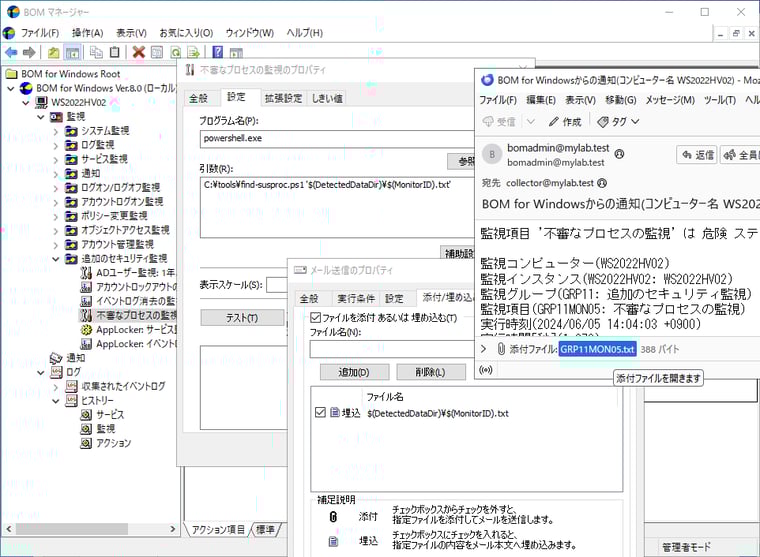Select 不審なプロセスの監視 in the tree
Screen dimensions: 760x557
click(x=136, y=316)
